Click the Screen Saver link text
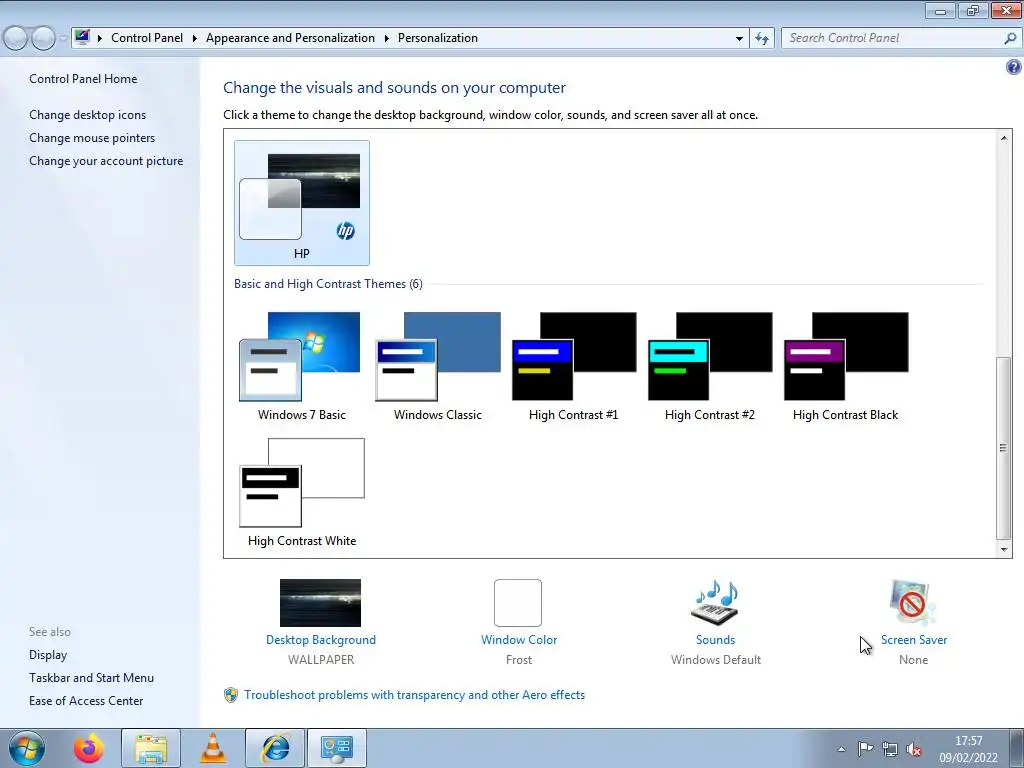This screenshot has height=768, width=1024. coord(914,640)
